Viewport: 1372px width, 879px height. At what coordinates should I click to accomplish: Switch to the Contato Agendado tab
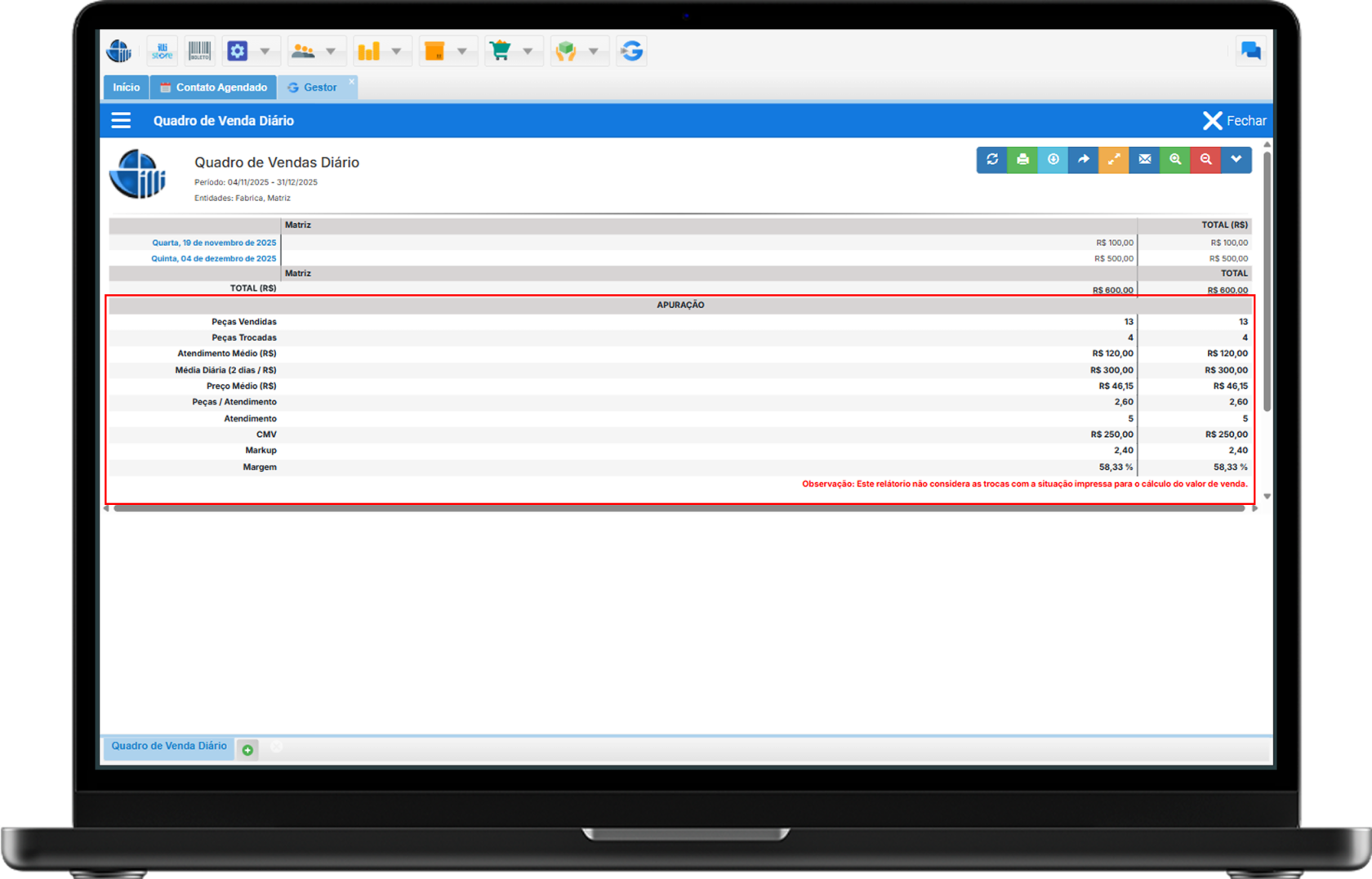pos(214,87)
